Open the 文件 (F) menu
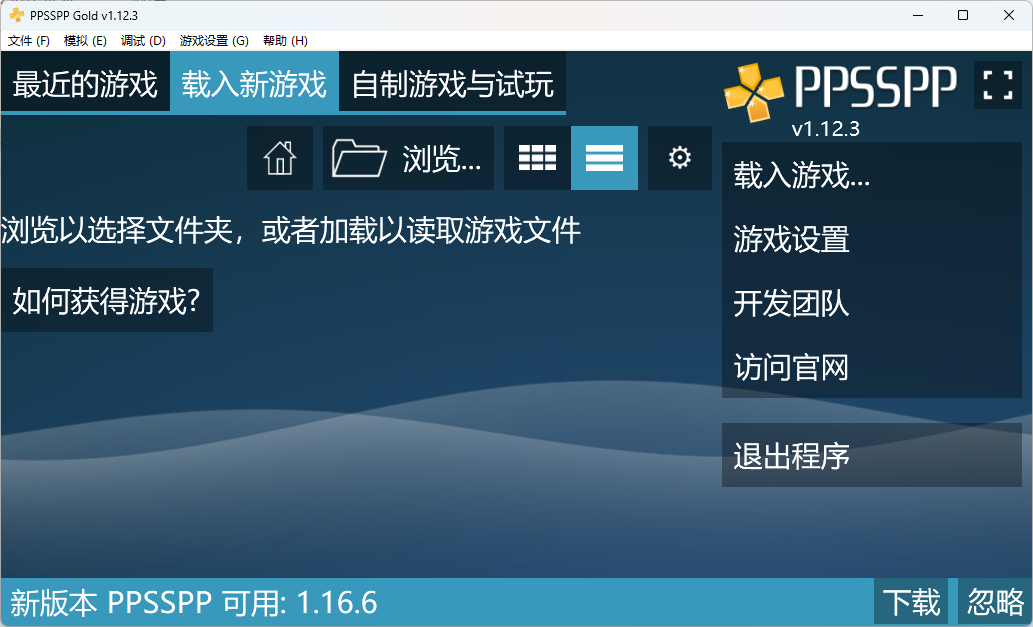 pyautogui.click(x=28, y=41)
